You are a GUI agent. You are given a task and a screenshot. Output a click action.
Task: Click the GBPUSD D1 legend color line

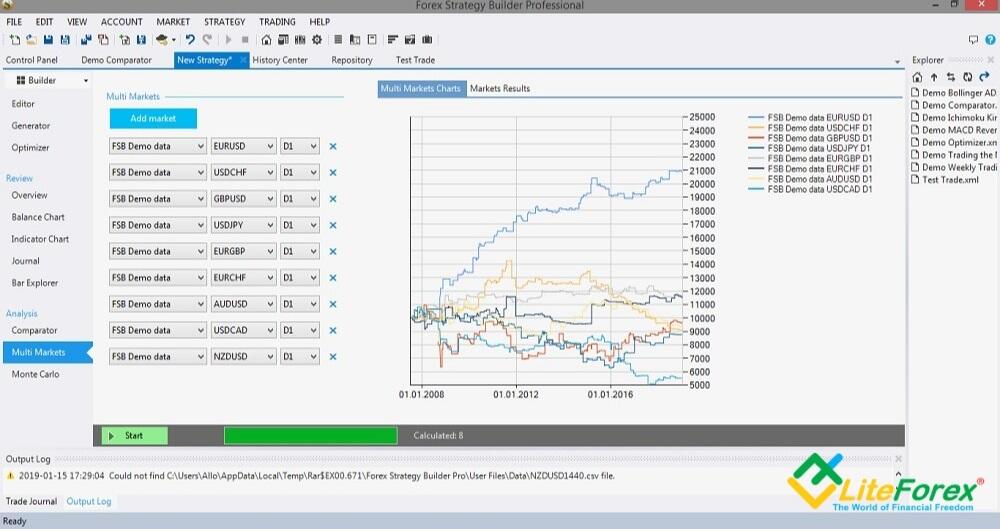[x=756, y=138]
